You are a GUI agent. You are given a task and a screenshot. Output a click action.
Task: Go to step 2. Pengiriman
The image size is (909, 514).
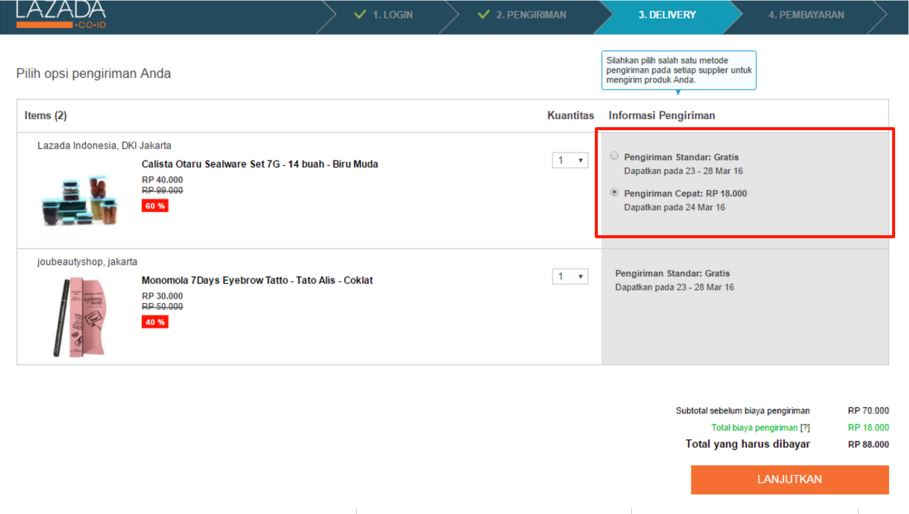(x=522, y=15)
